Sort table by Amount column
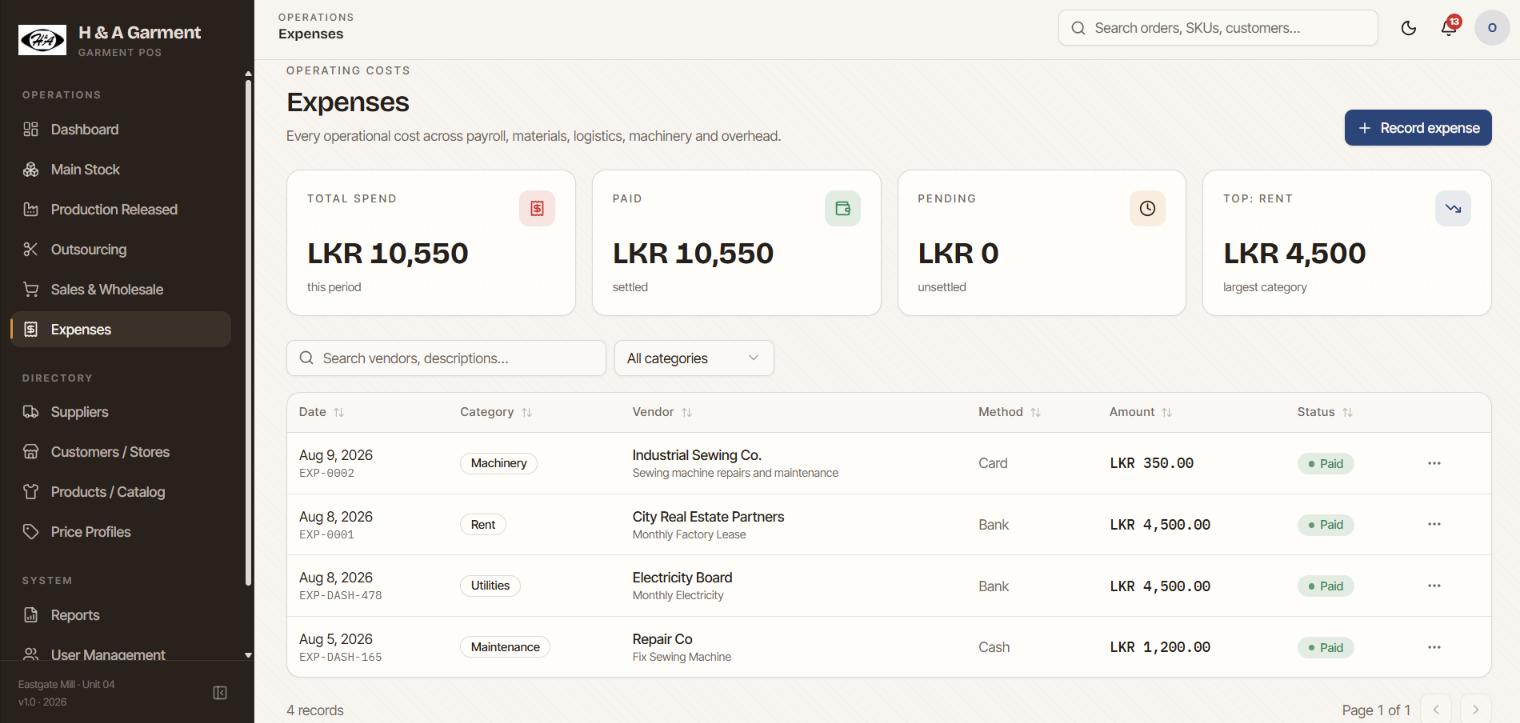The image size is (1520, 723). tap(1140, 412)
